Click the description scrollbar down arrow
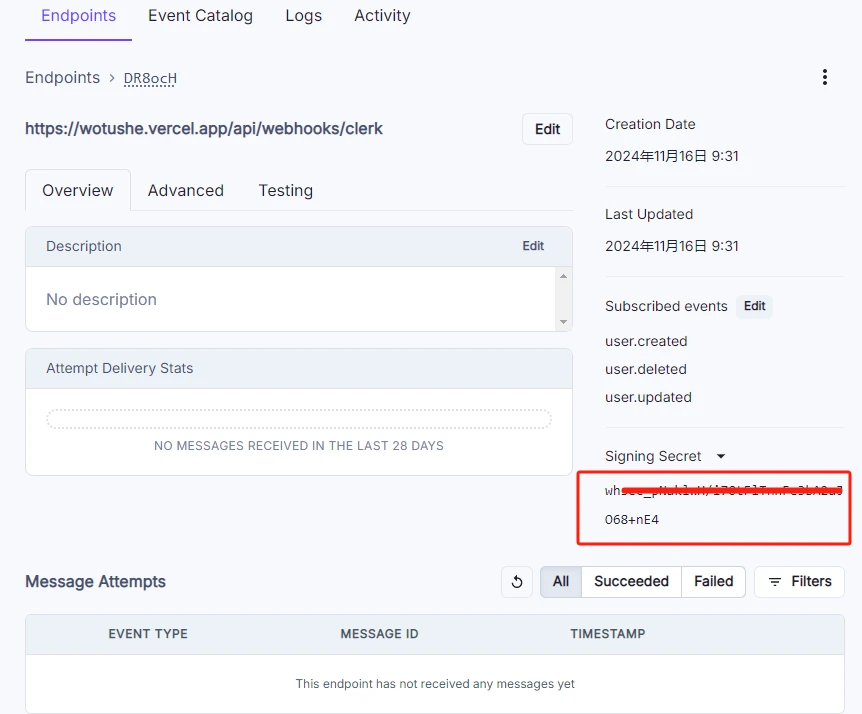The image size is (862, 714). pos(563,322)
